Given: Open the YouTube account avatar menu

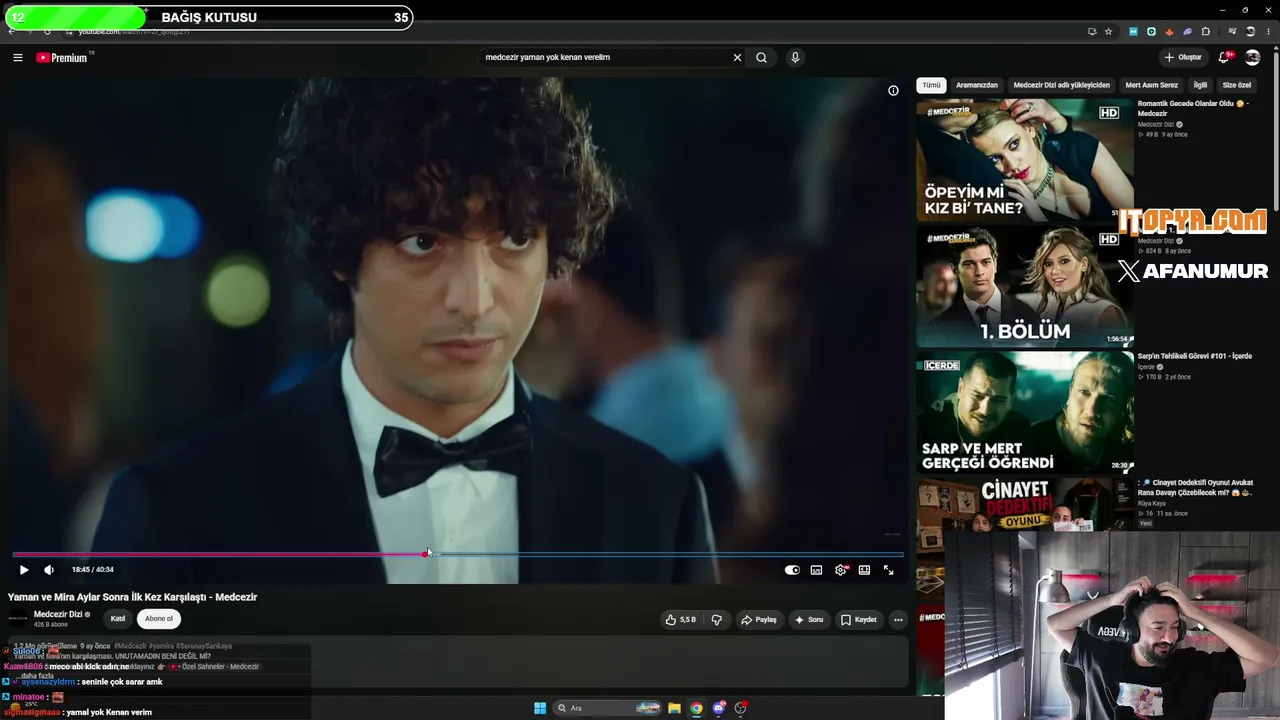Looking at the screenshot, I should point(1252,57).
